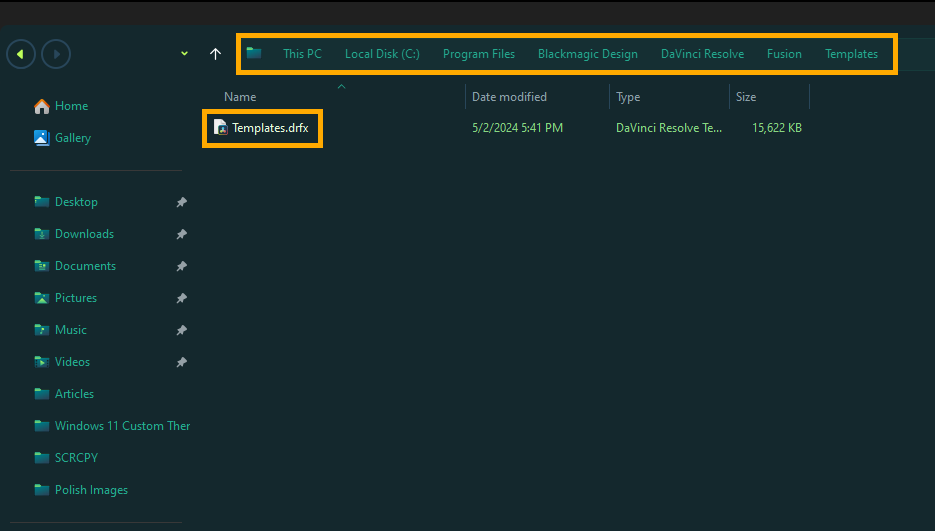935x531 pixels.
Task: Navigate to This PC in the breadcrumb
Action: click(302, 54)
